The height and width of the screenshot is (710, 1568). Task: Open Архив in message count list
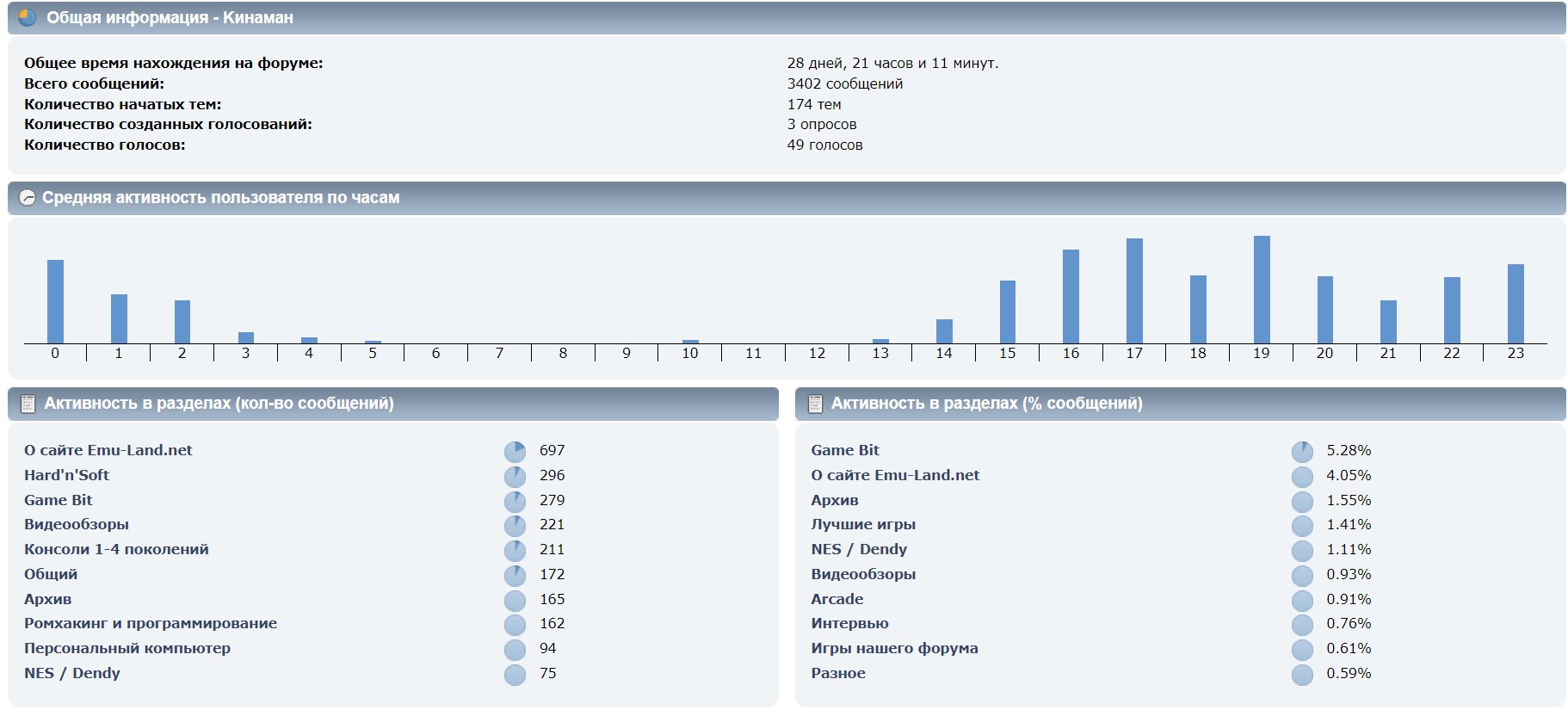(47, 599)
